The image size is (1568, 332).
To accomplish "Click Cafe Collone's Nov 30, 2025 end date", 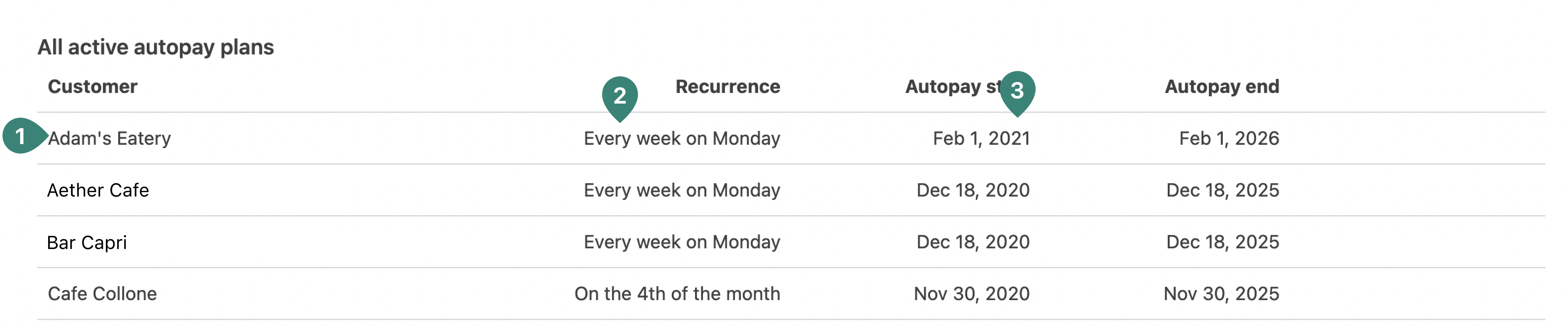I will (x=1221, y=293).
